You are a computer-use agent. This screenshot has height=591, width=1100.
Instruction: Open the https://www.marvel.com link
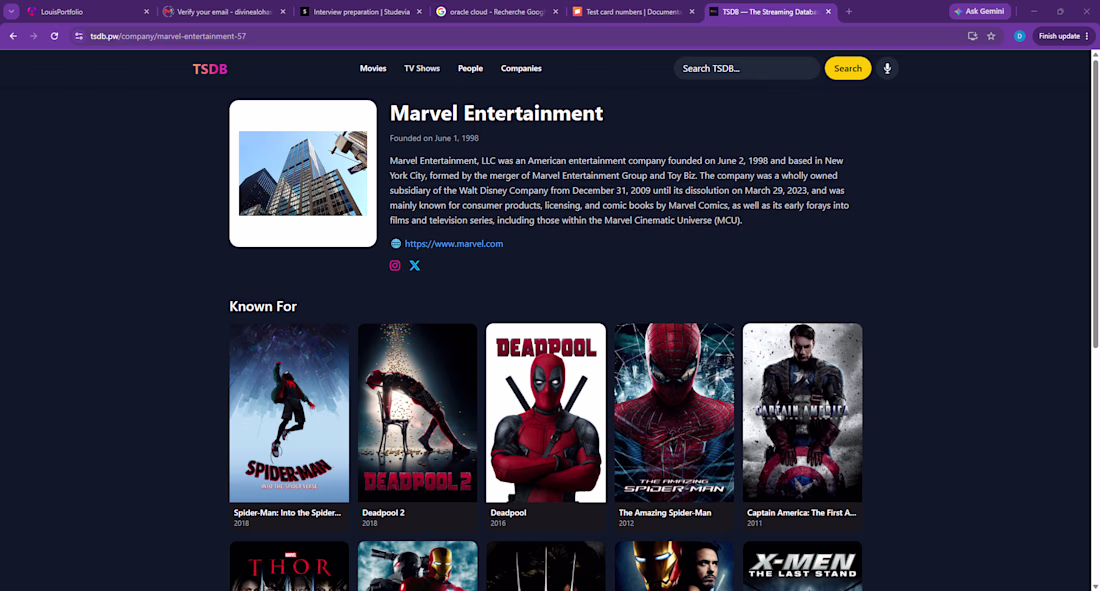(x=454, y=244)
